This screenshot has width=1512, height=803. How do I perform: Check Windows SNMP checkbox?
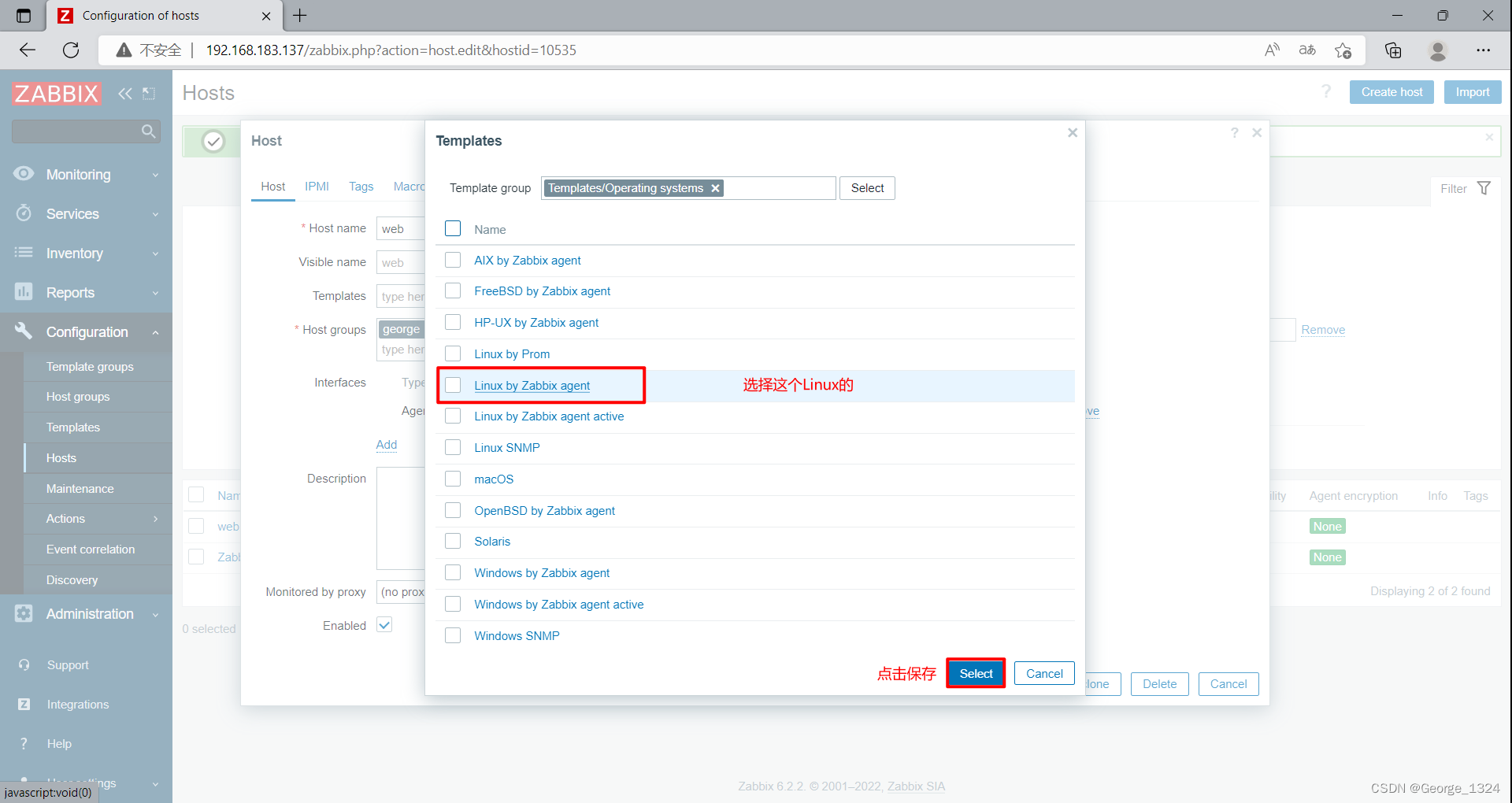point(453,635)
